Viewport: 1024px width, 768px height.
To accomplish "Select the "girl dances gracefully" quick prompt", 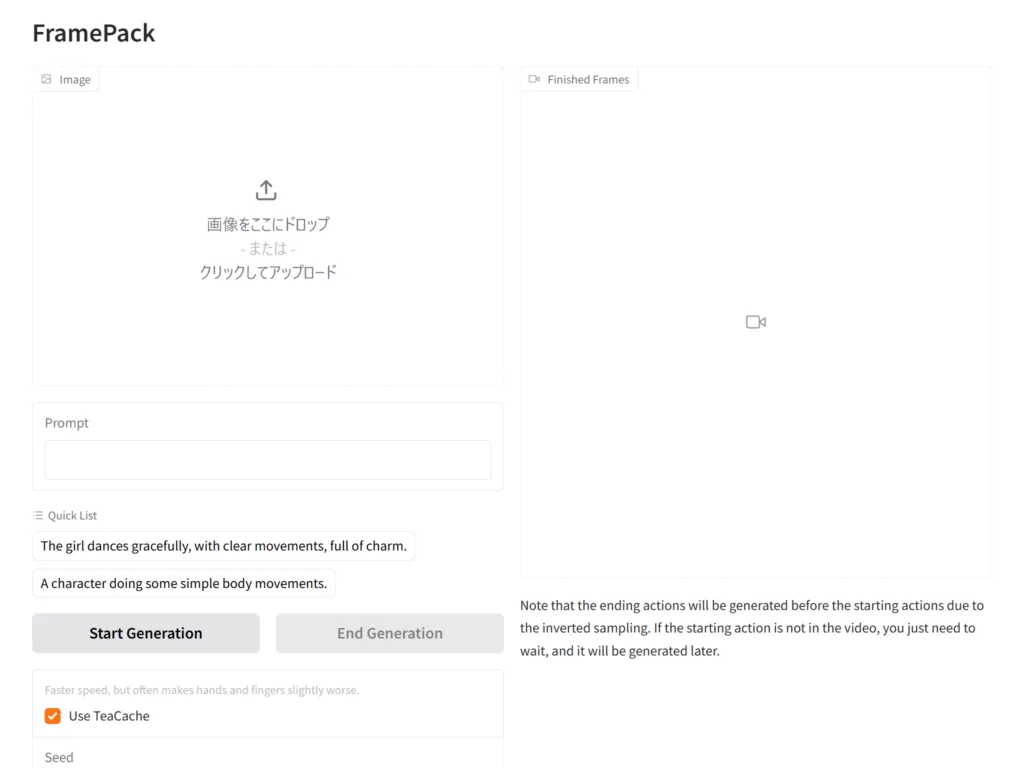I will point(223,546).
